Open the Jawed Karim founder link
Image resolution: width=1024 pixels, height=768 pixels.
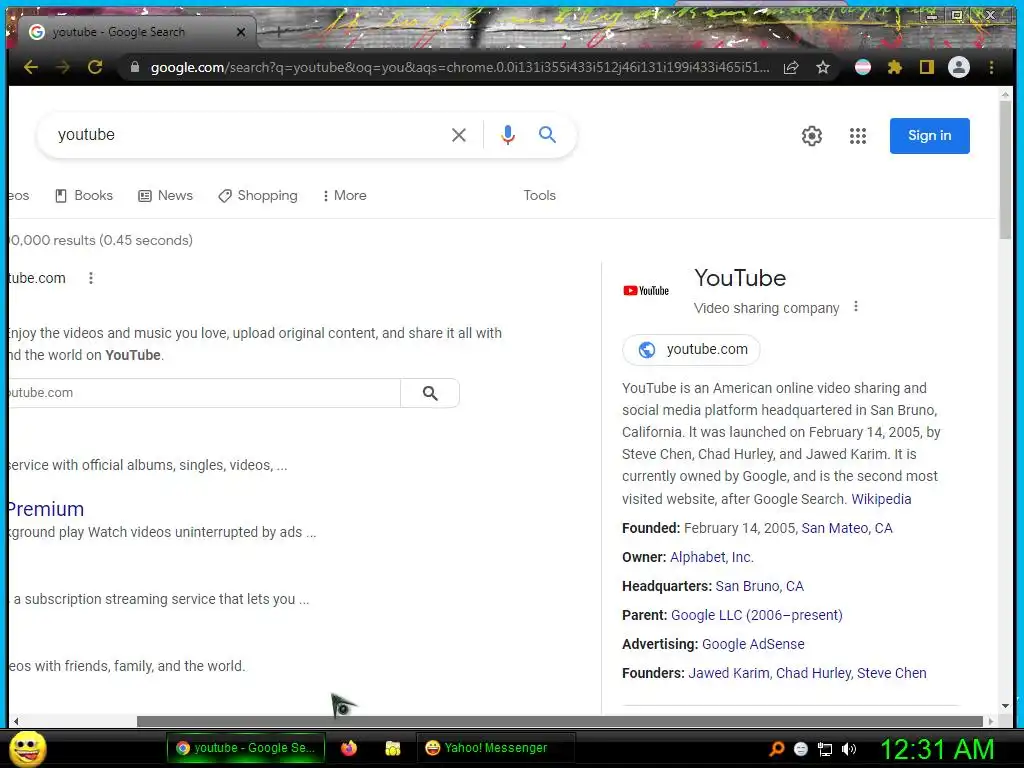(x=729, y=673)
